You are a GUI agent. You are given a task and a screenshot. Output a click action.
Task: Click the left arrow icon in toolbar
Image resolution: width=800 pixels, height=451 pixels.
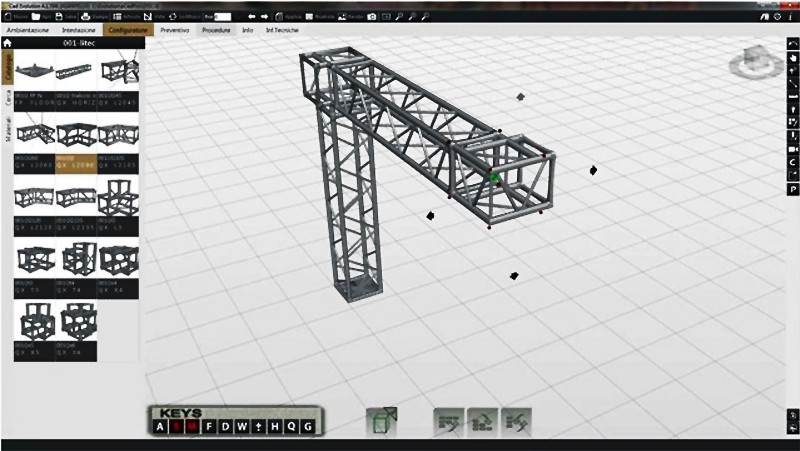point(252,17)
